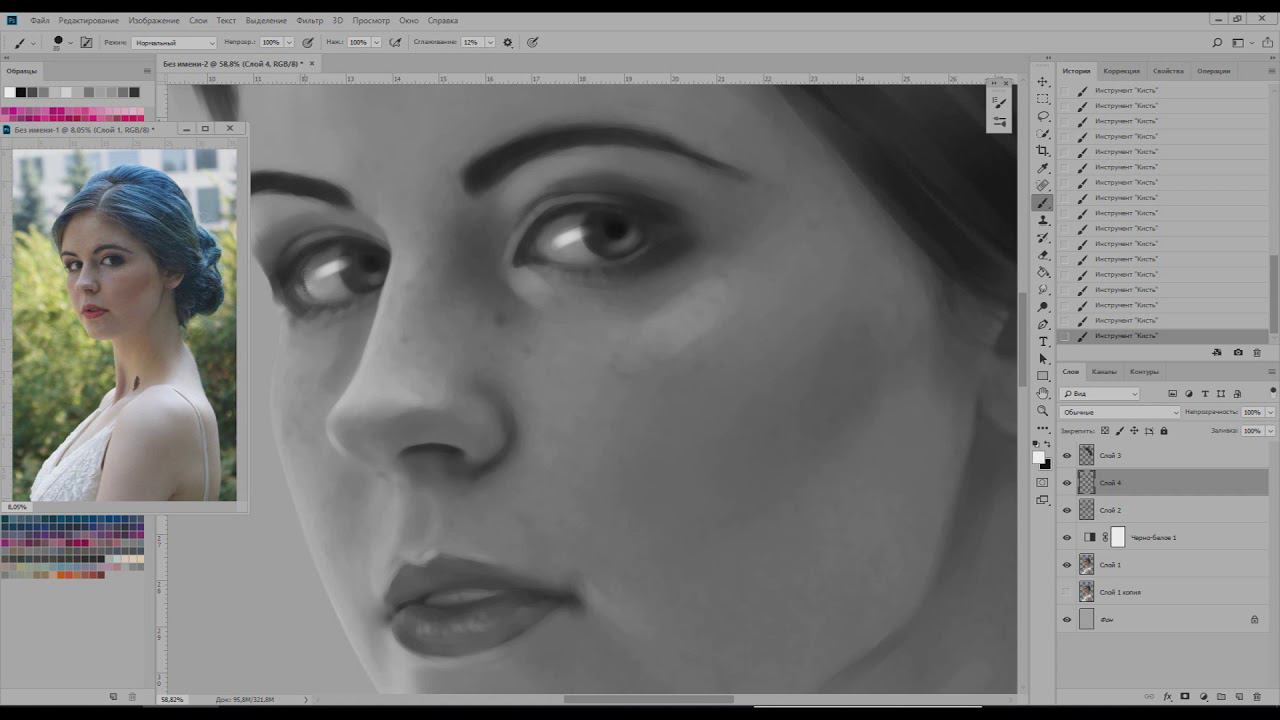Create new snapshot in History panel

click(1238, 353)
